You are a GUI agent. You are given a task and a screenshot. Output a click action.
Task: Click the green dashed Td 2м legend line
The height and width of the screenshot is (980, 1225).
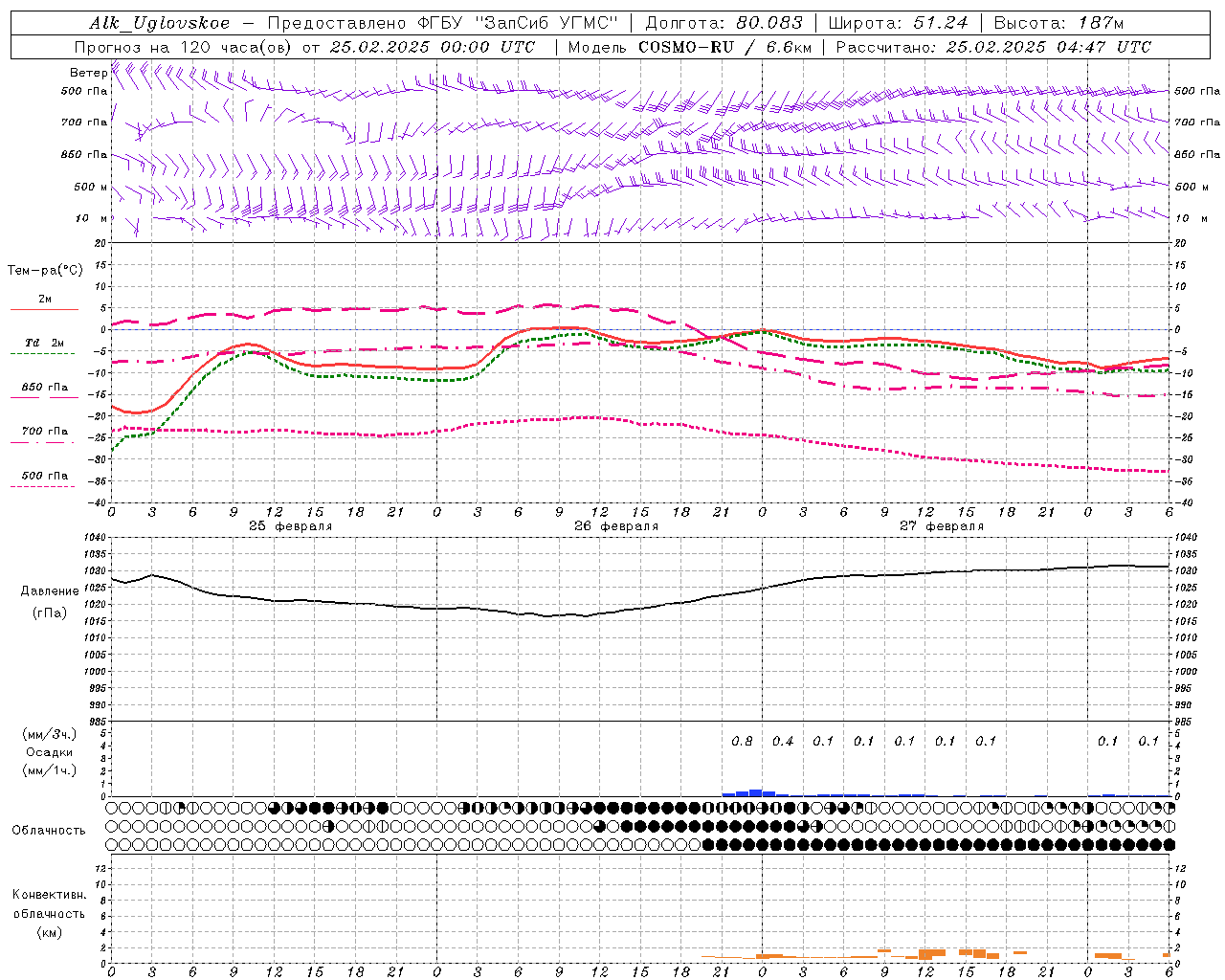pos(44,354)
